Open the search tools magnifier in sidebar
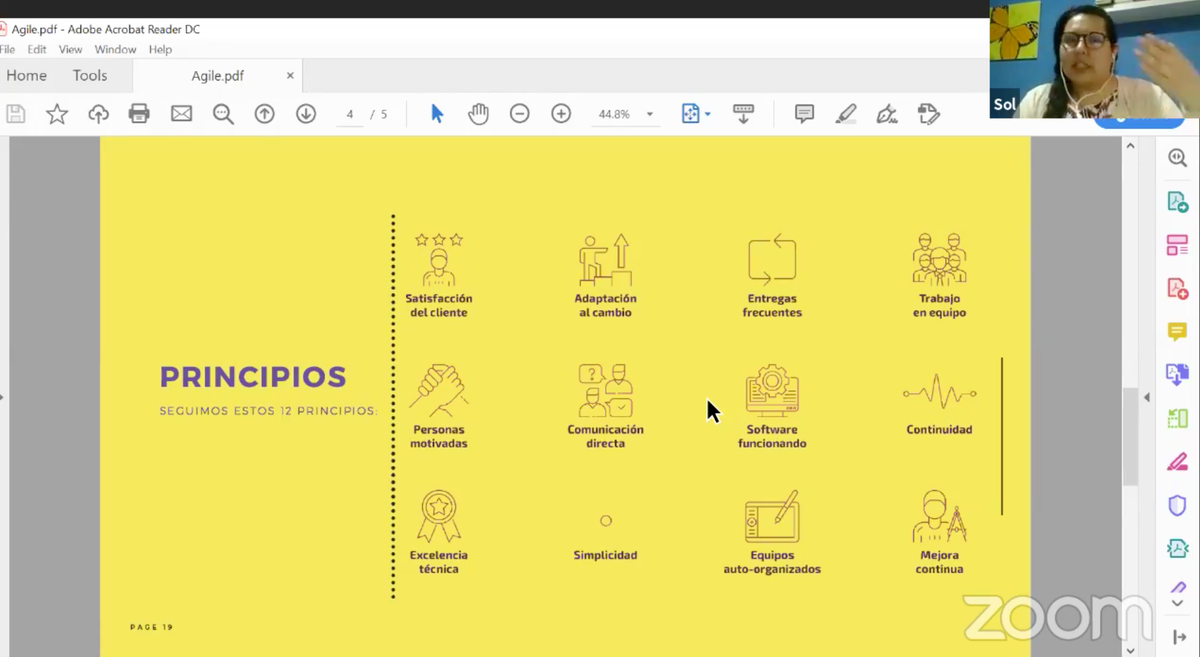The image size is (1200, 657). tap(1178, 158)
